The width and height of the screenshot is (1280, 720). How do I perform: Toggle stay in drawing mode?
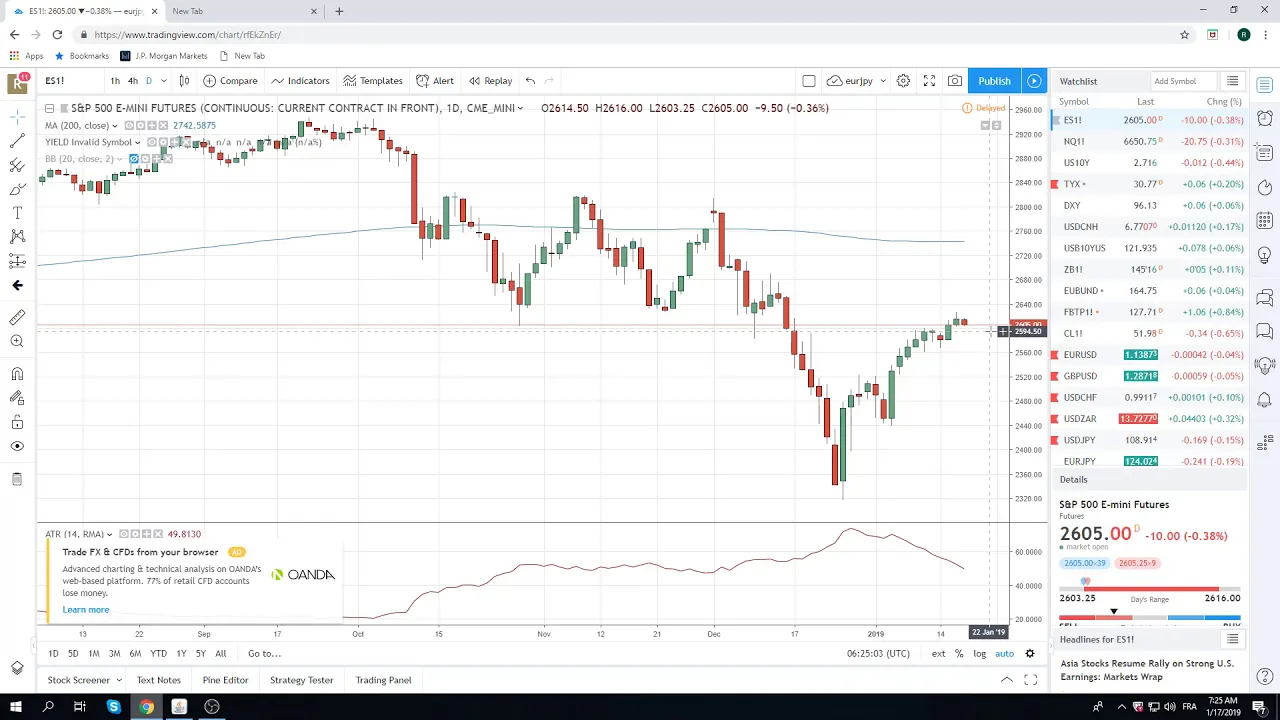pyautogui.click(x=17, y=398)
